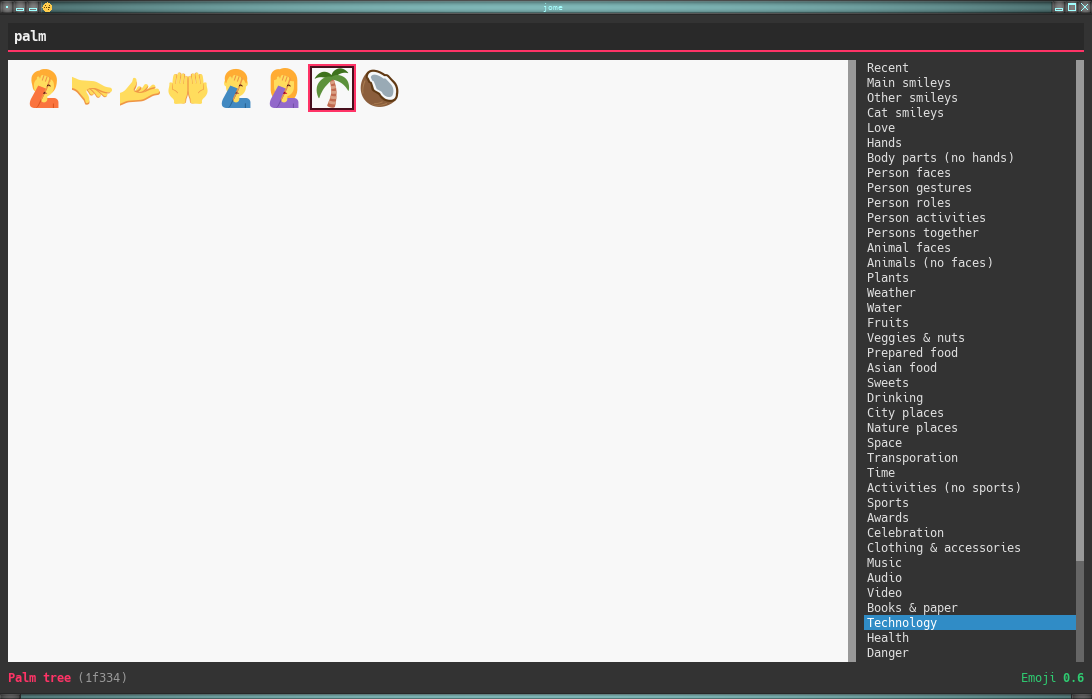Screen dimensions: 1092x699
Task: Open Asian food category
Action: click(x=969, y=368)
